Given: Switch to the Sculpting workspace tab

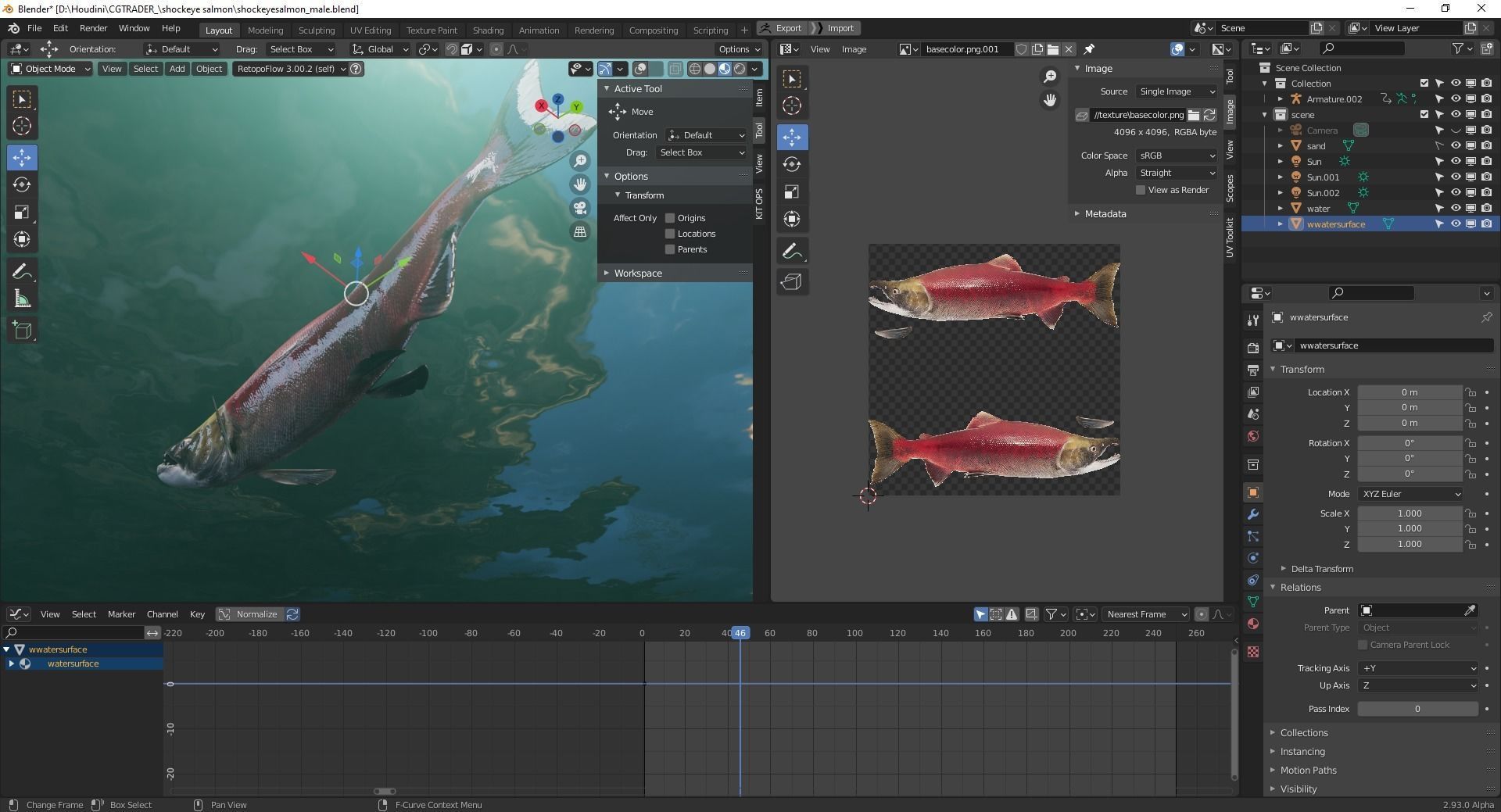Looking at the screenshot, I should (x=316, y=30).
